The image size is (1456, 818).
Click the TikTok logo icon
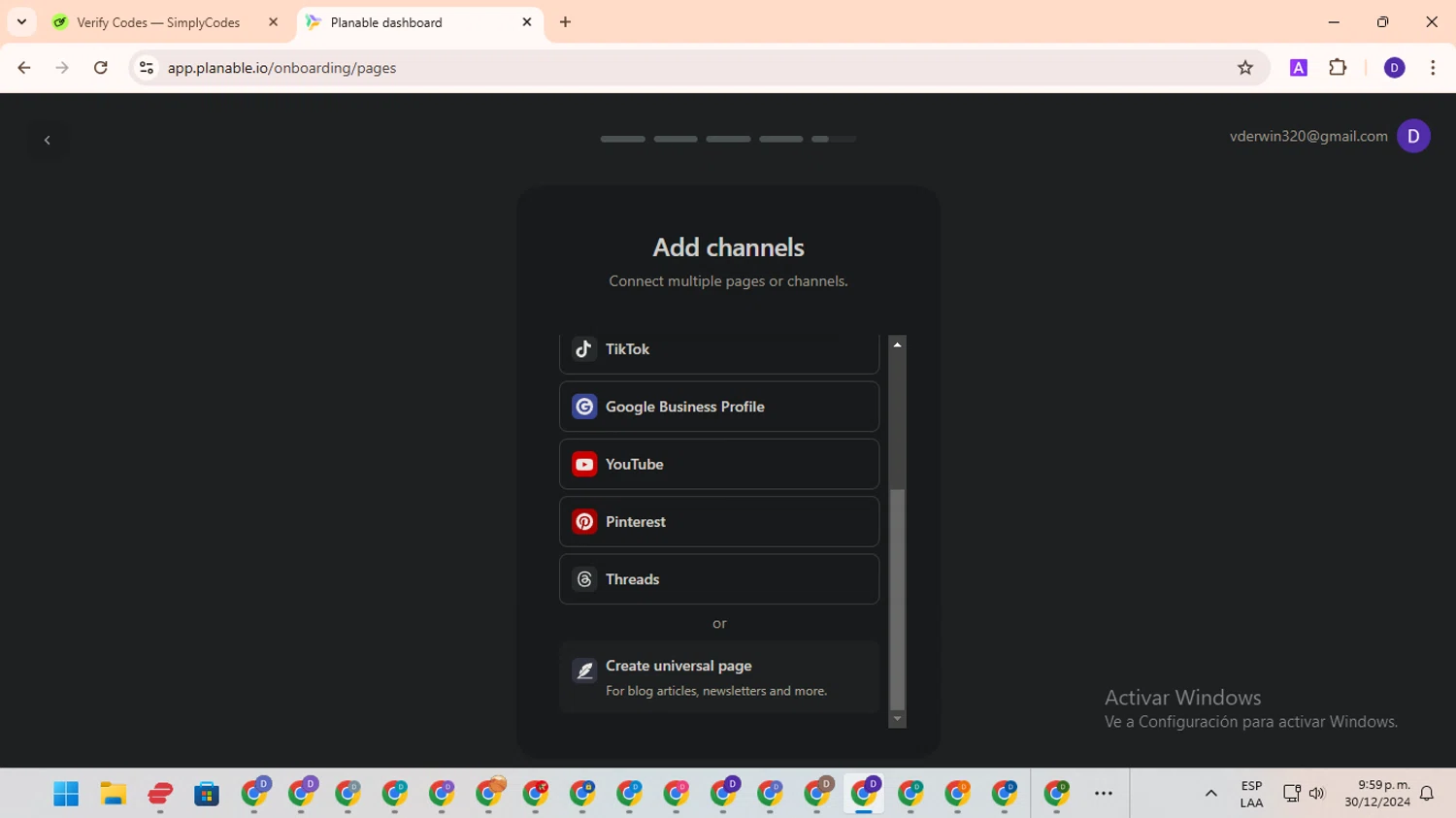(584, 349)
